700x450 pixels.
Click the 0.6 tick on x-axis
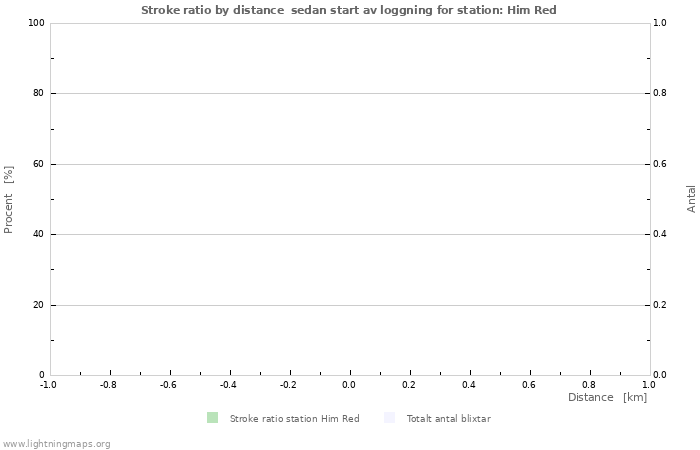[529, 384]
